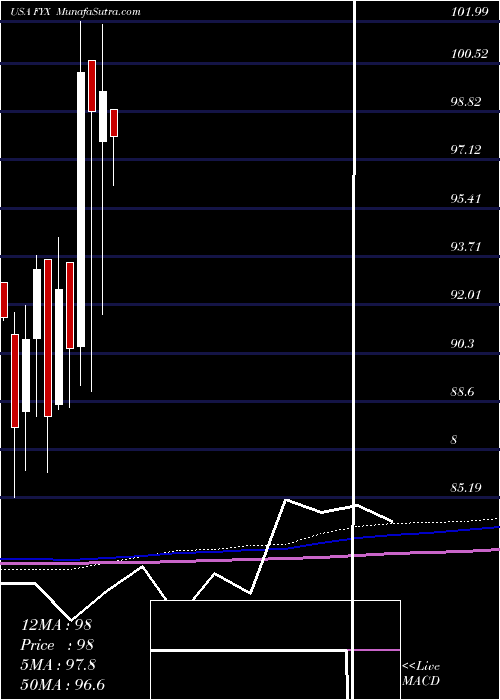Select the 95.41 price axis label

point(466,198)
